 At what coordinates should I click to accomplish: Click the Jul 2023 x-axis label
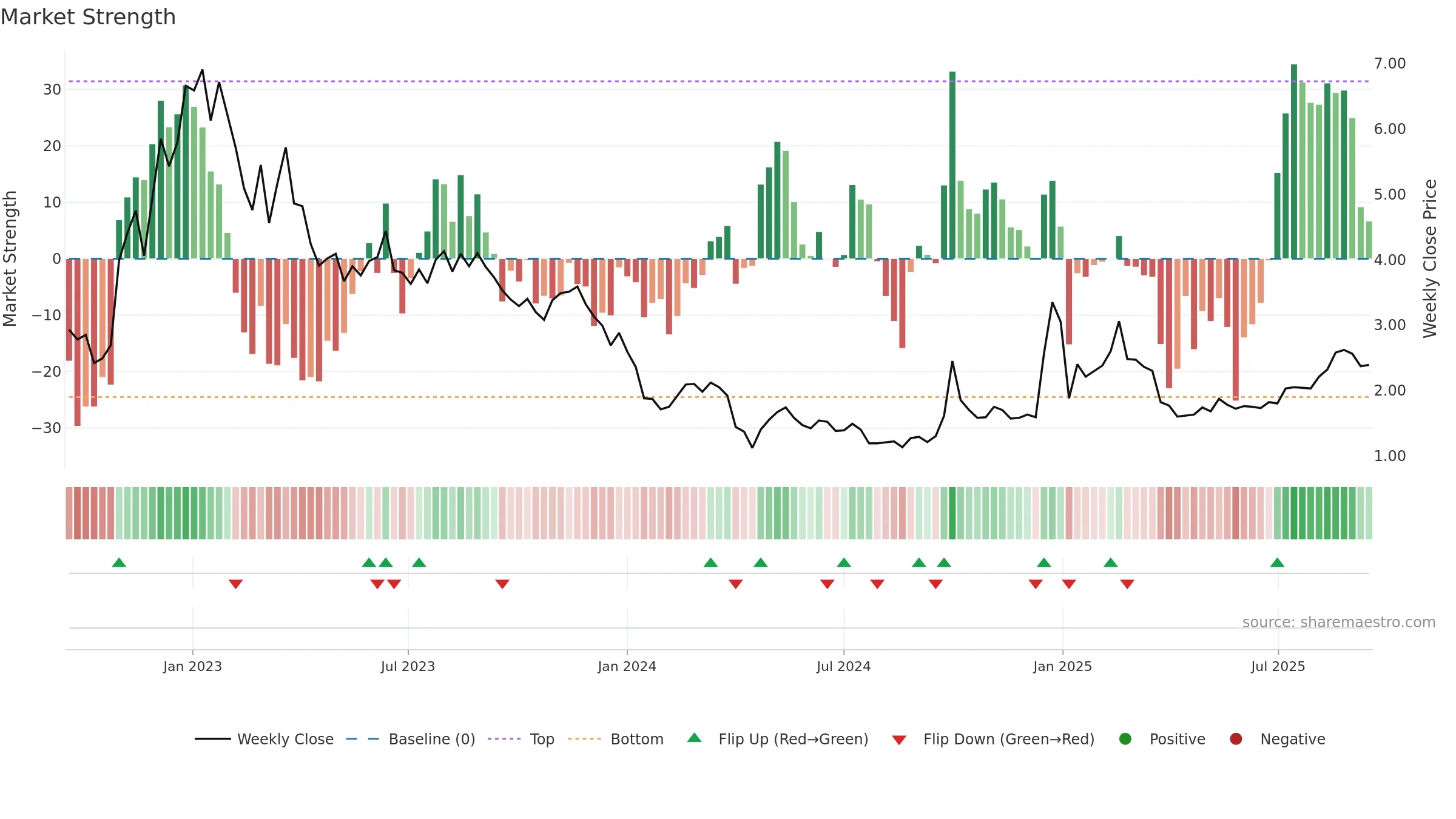tap(408, 666)
